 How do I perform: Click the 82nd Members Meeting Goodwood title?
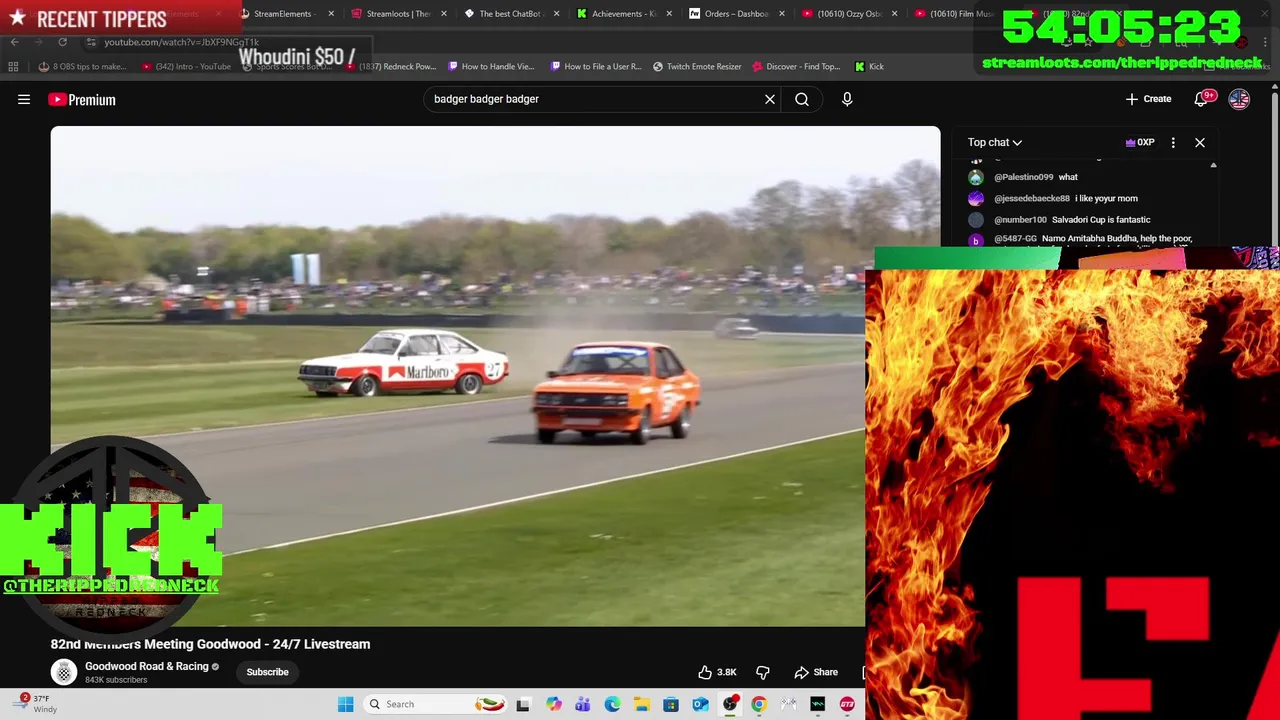coord(210,644)
